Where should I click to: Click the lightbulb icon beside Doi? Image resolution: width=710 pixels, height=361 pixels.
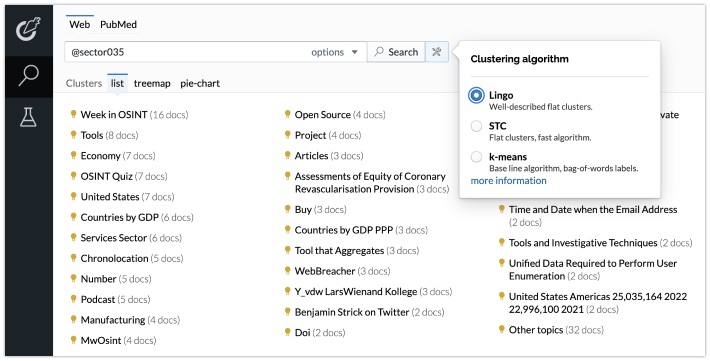287,332
